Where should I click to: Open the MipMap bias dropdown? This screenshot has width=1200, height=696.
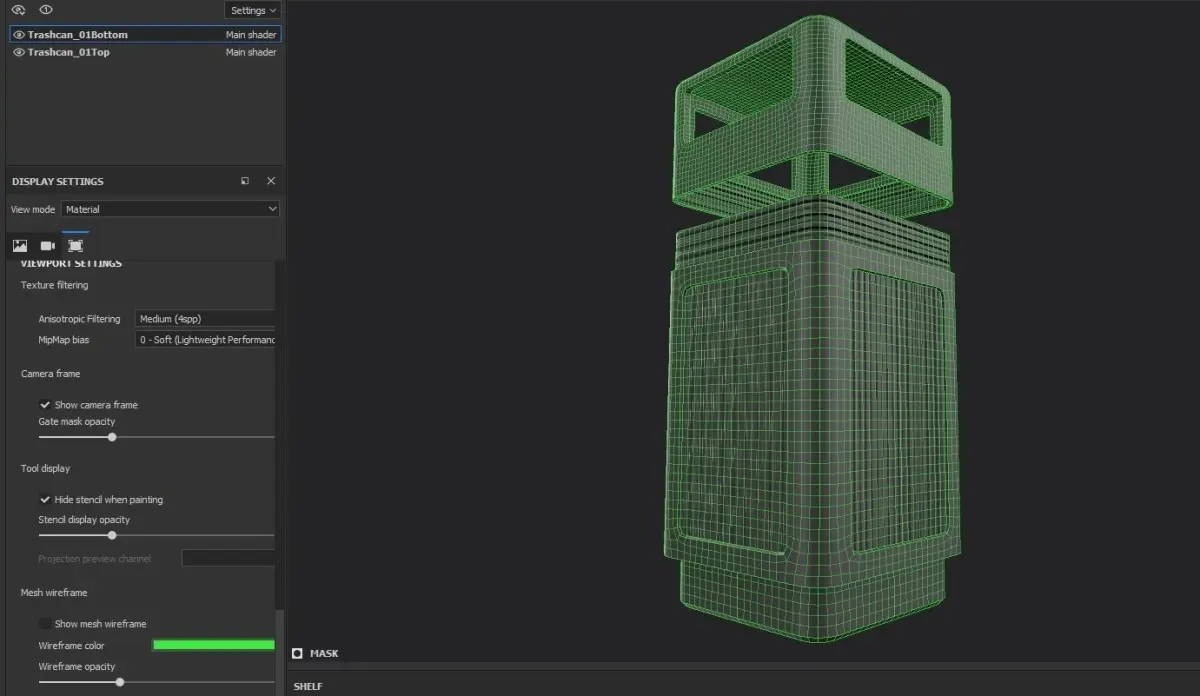click(204, 339)
